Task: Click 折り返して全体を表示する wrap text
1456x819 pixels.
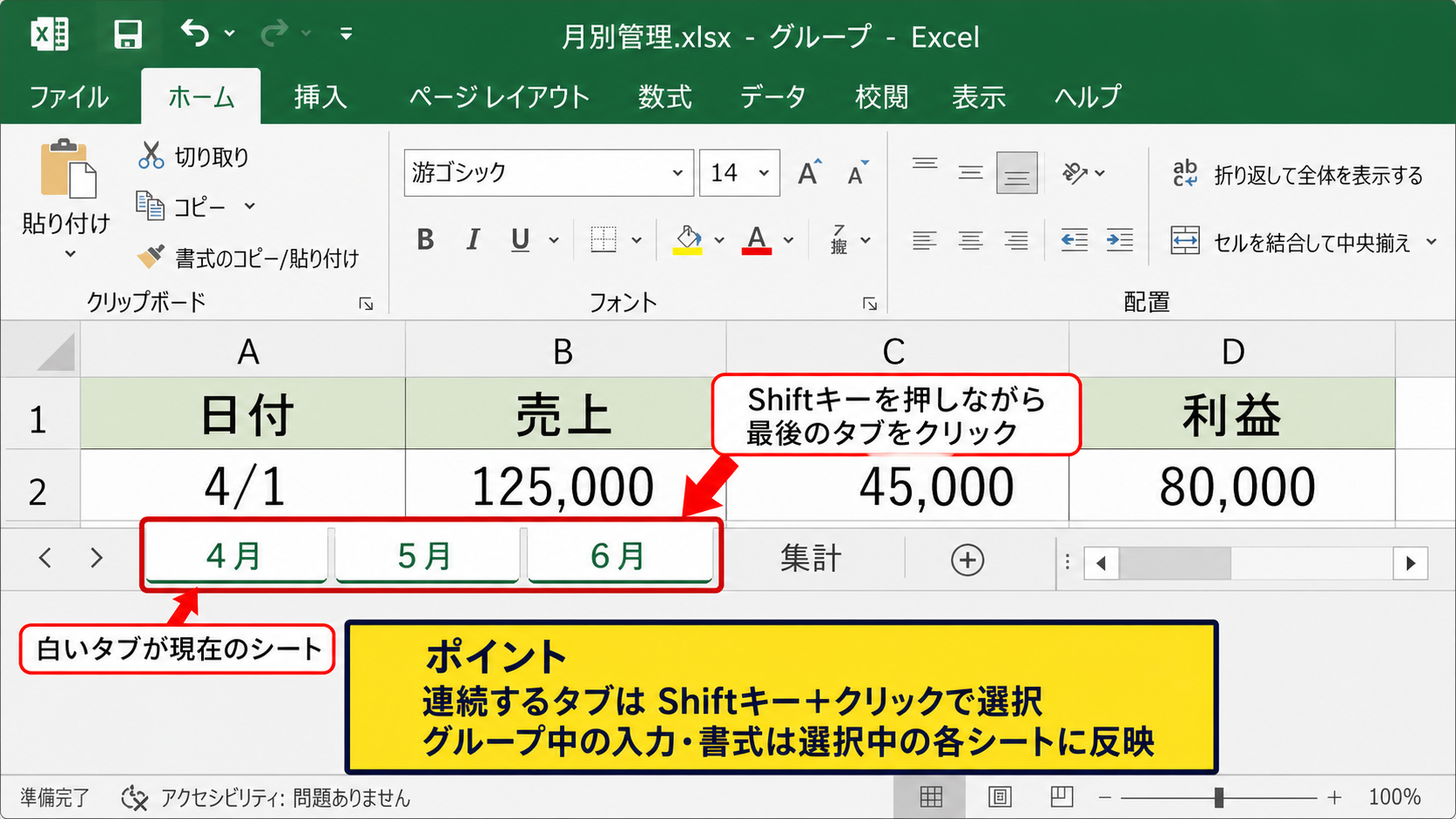Action: point(1298,174)
